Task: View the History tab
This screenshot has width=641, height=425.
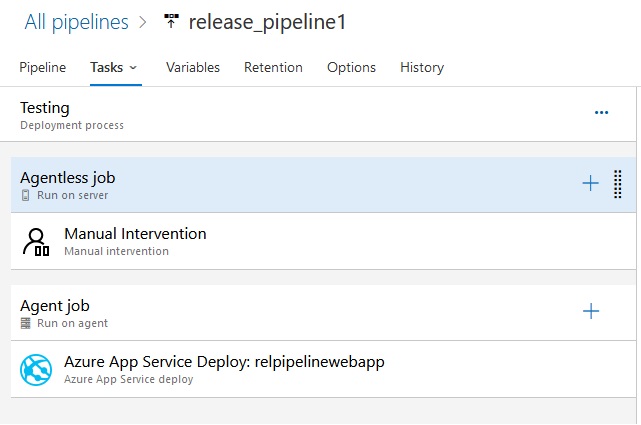Action: pos(422,67)
